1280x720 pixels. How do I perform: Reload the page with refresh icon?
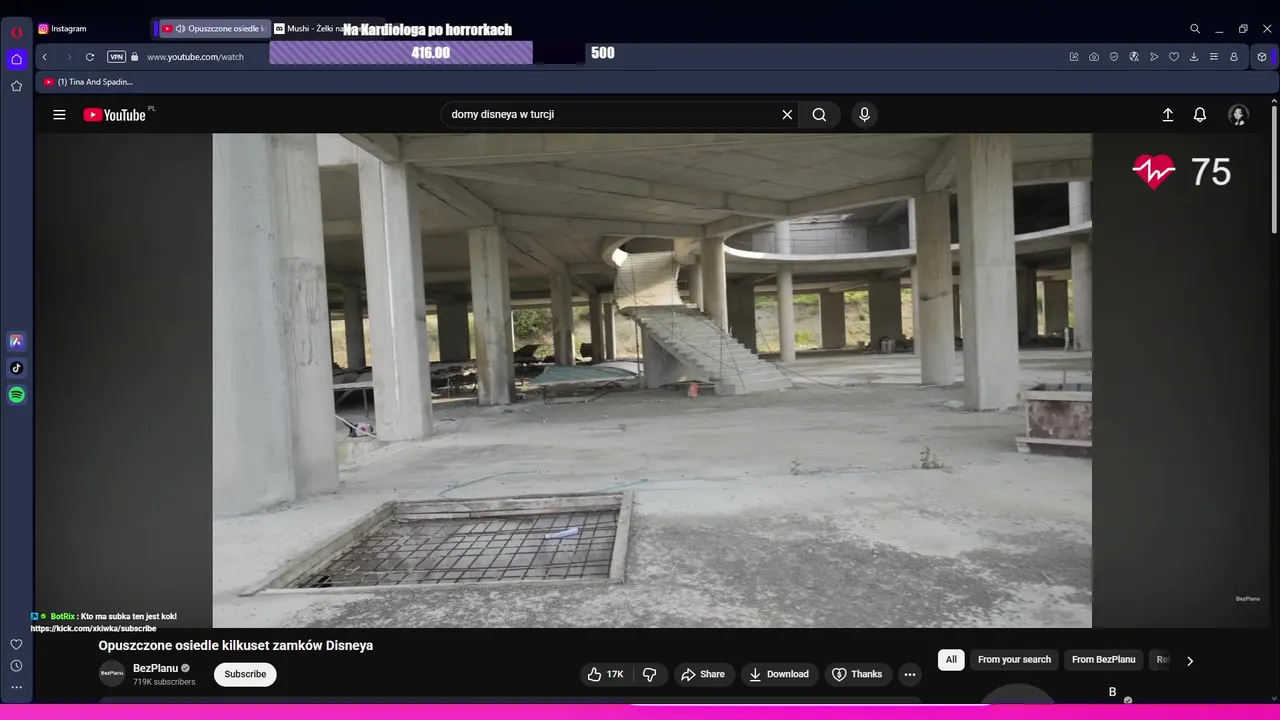tap(90, 57)
